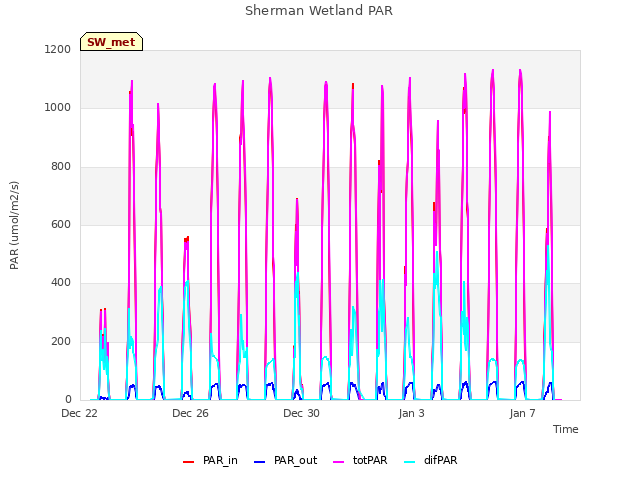
Task: Click the Time x-axis title
Action: coord(566,429)
